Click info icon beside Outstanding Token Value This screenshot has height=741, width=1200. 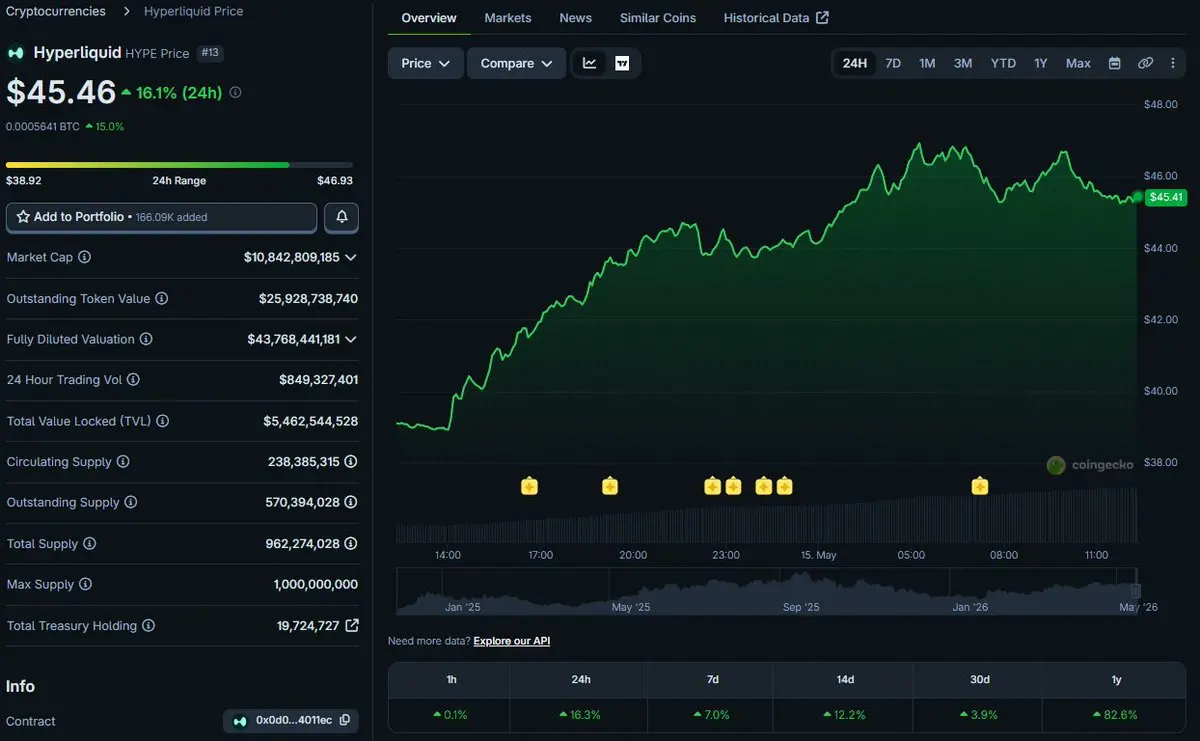click(x=161, y=298)
